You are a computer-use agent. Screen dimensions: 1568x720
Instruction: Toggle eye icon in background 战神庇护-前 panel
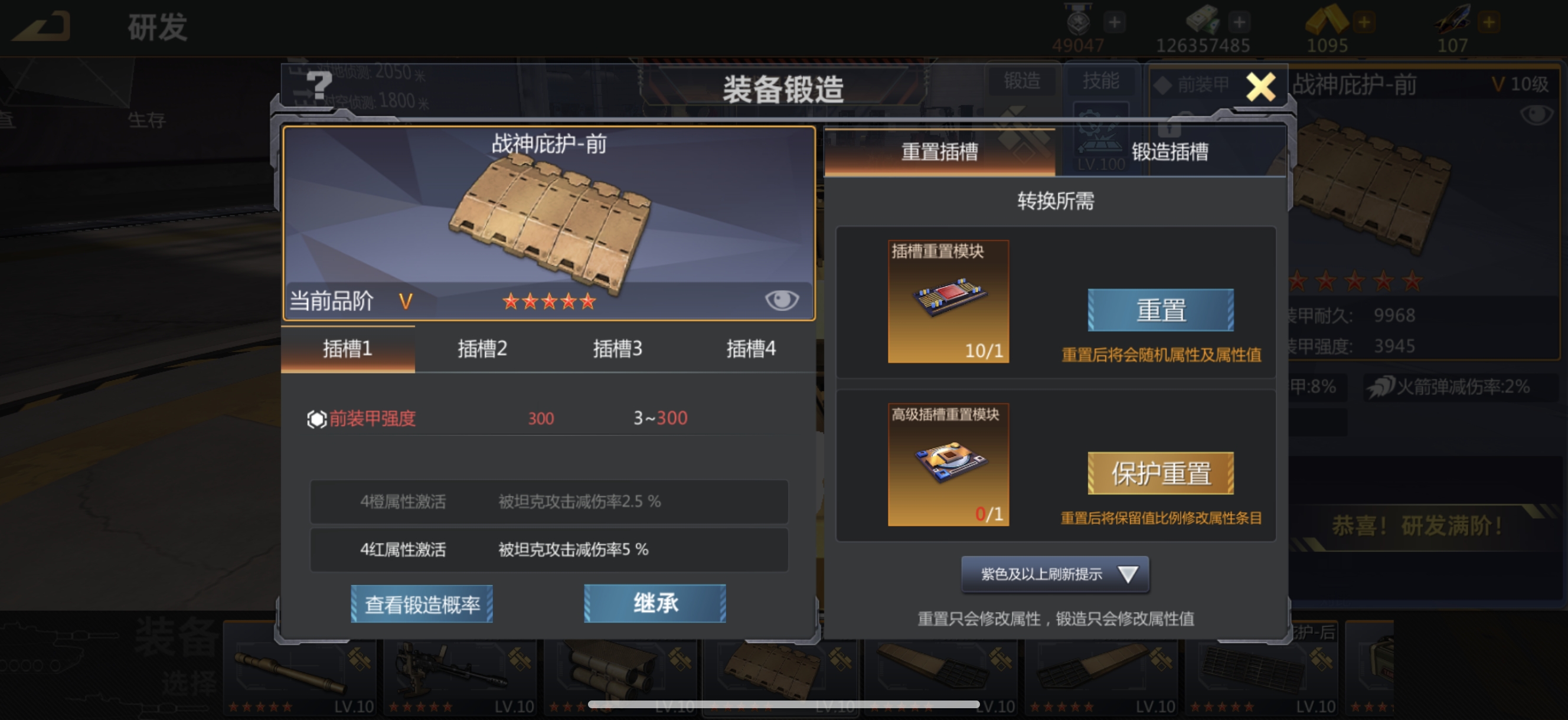tap(1536, 114)
